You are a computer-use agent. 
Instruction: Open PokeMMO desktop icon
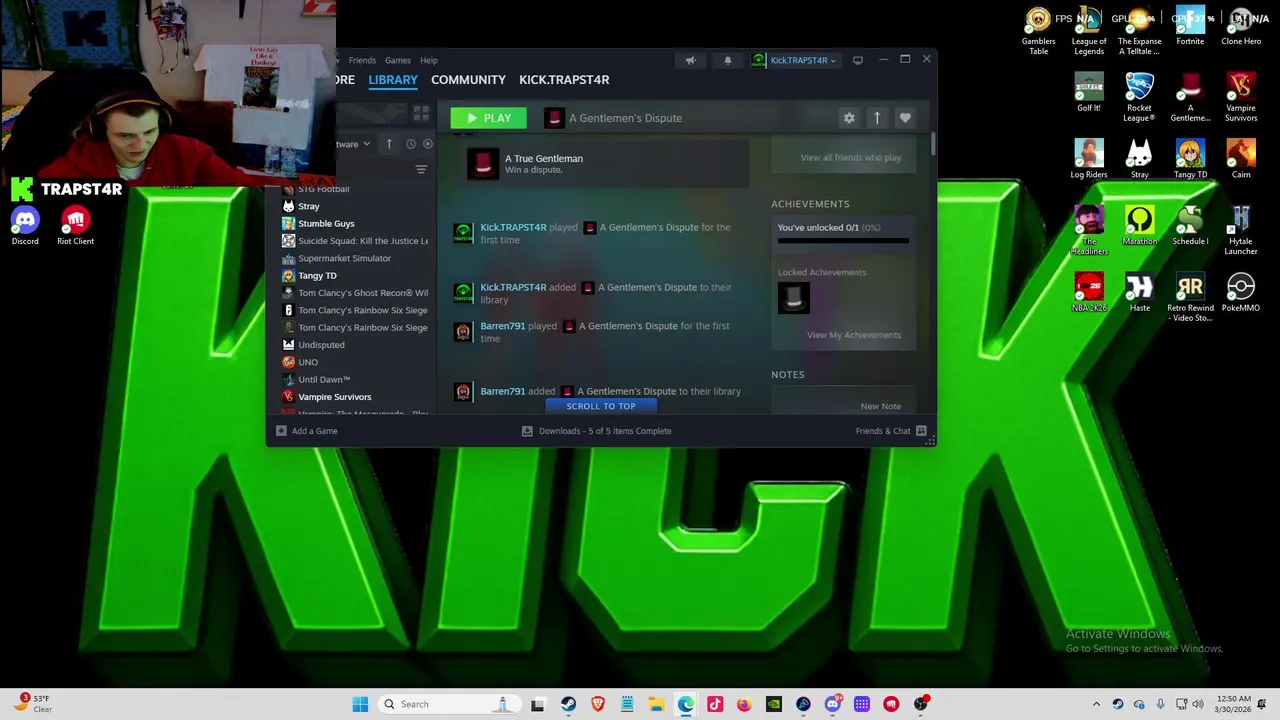click(x=1241, y=293)
